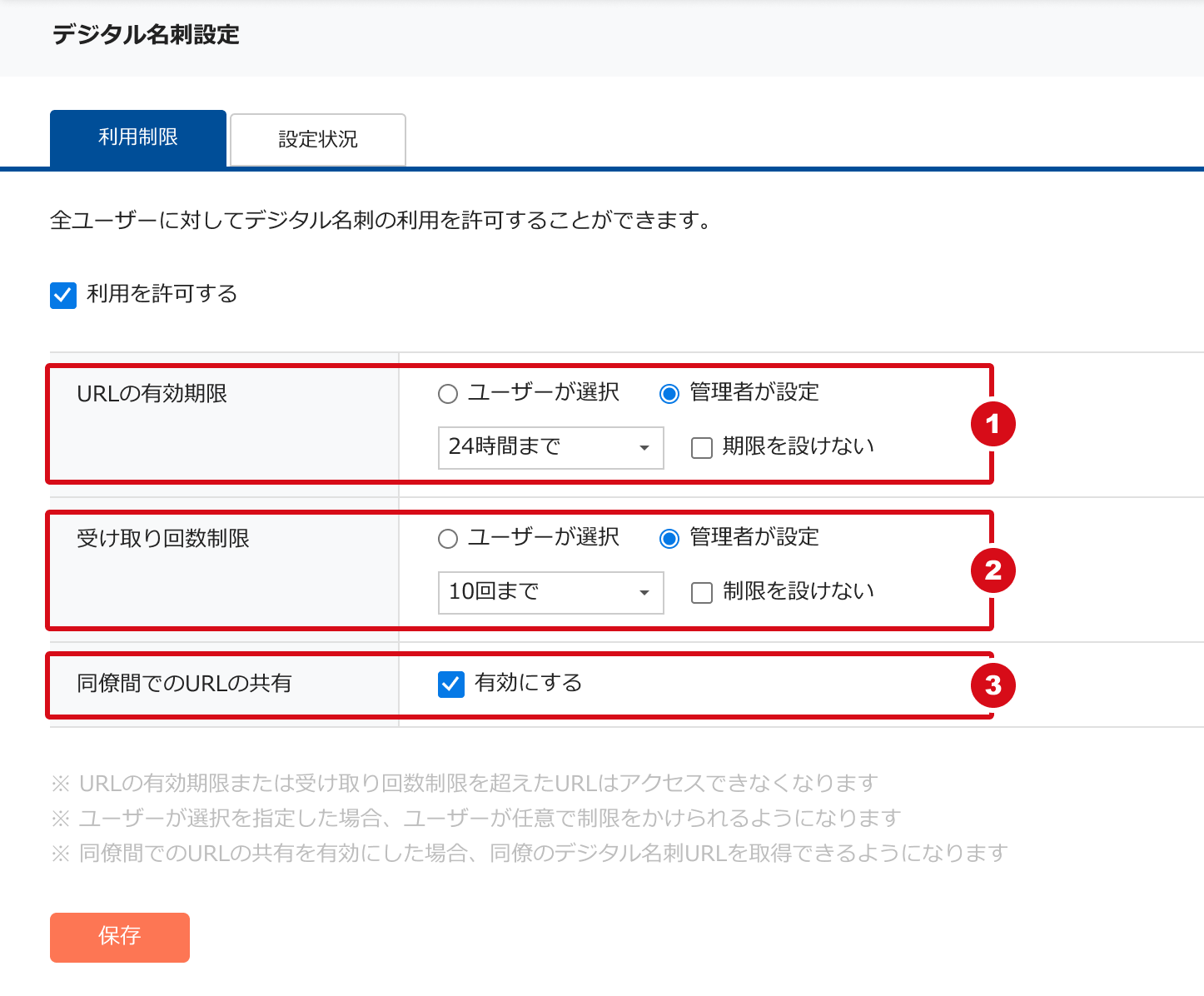
Task: Select 管理者が設定 for 受け取り回数制限
Action: (x=669, y=539)
